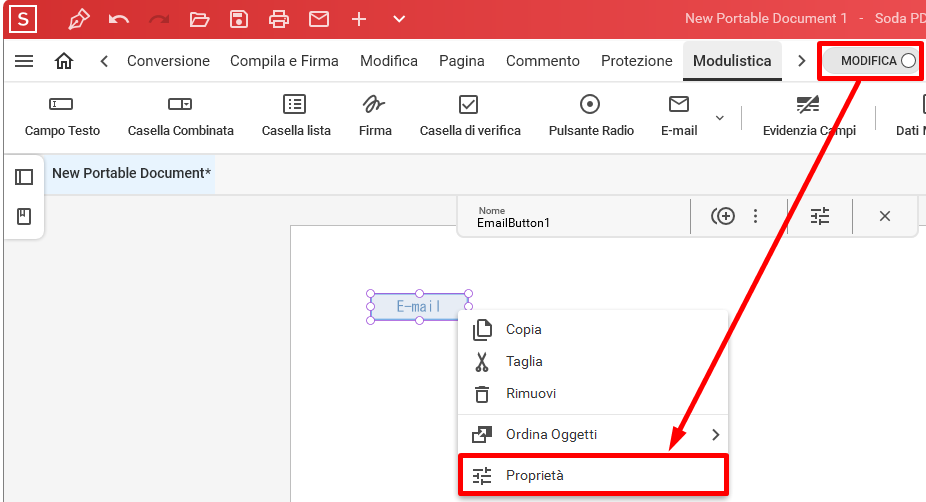Image resolution: width=926 pixels, height=502 pixels.
Task: Insert a Casella di verifica checkbox
Action: [470, 116]
